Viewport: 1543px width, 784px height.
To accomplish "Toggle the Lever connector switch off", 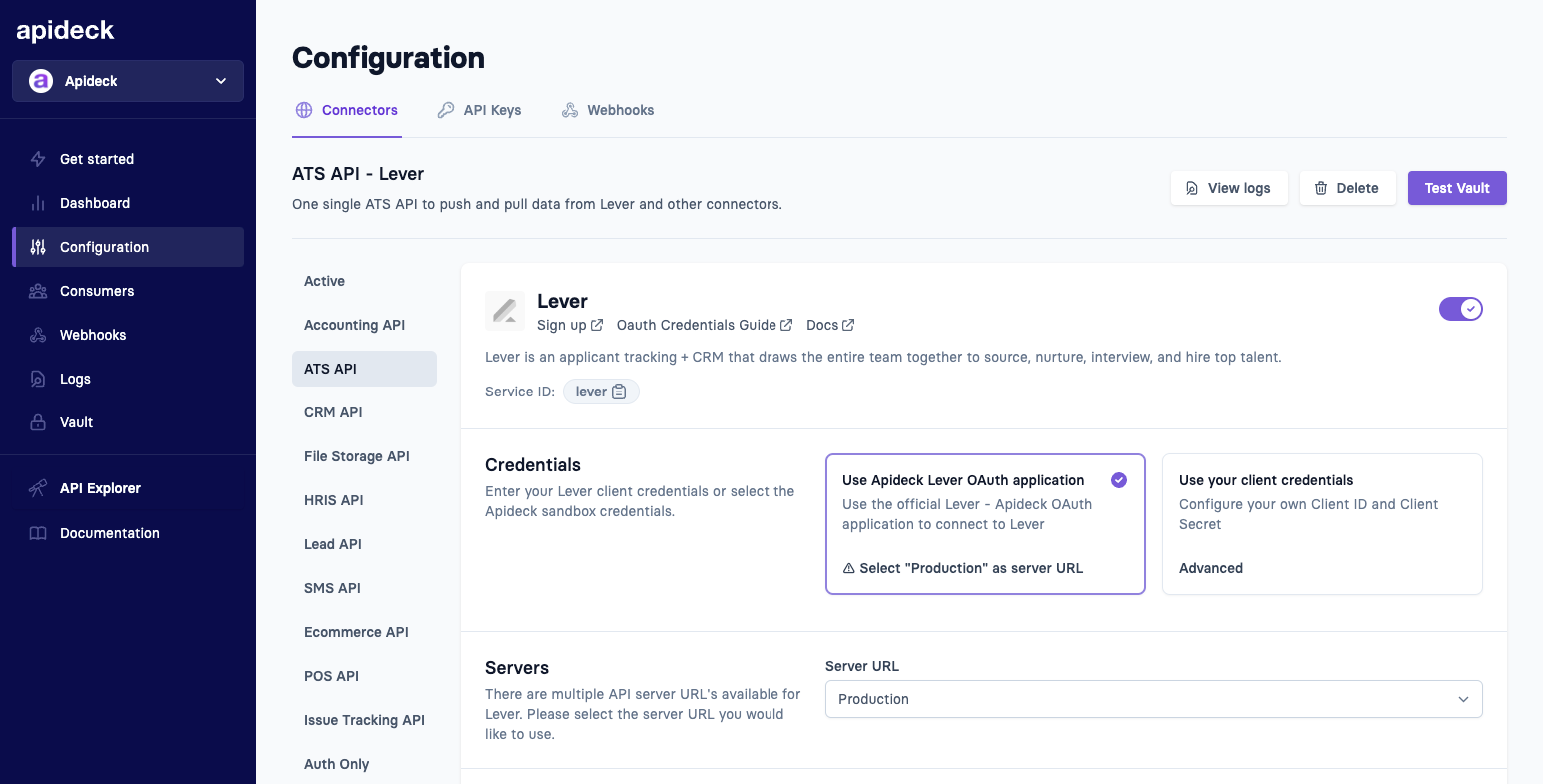I will pyautogui.click(x=1461, y=309).
